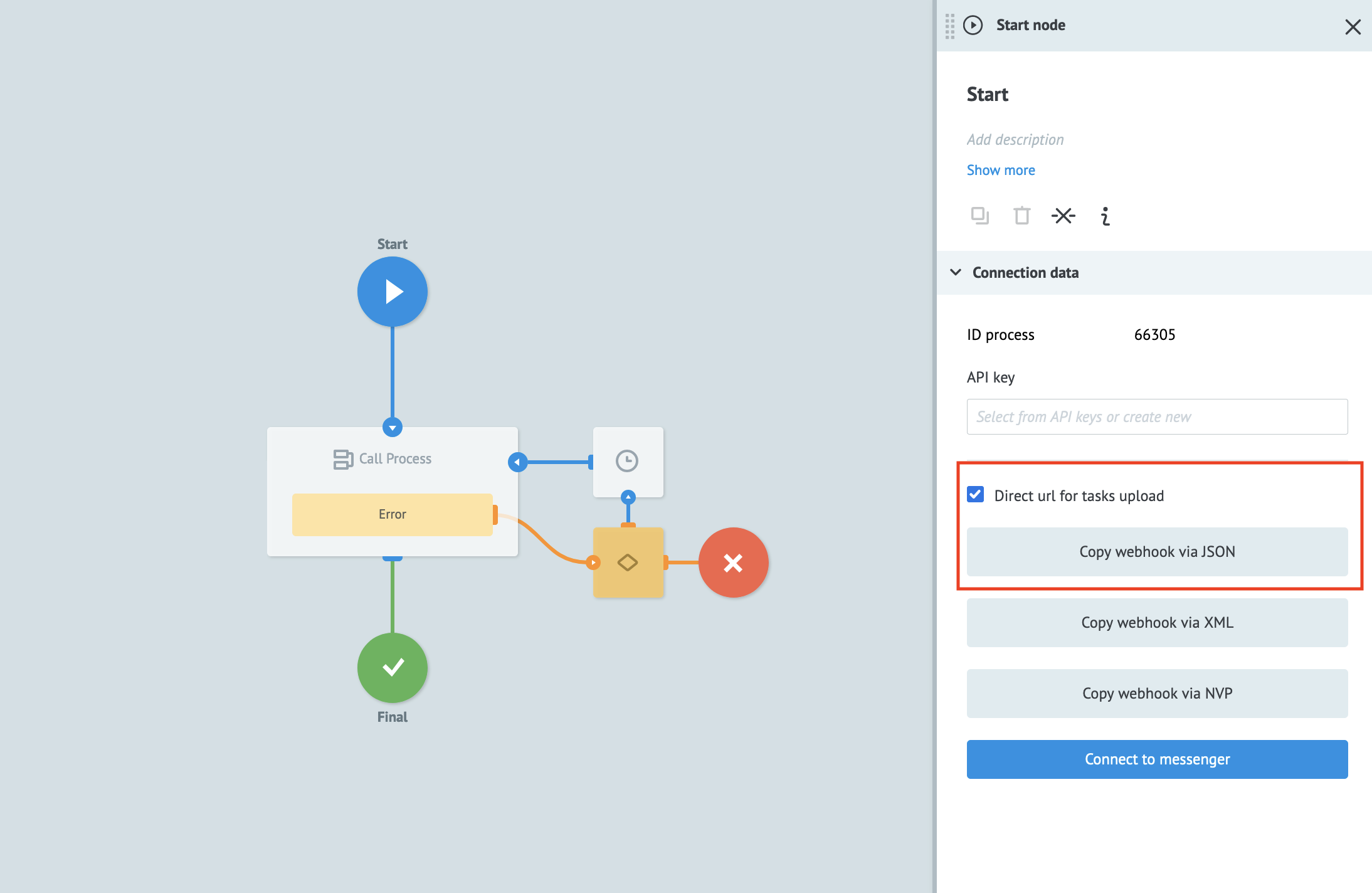Open node info via the info icon
This screenshot has width=1372, height=893.
1105,216
